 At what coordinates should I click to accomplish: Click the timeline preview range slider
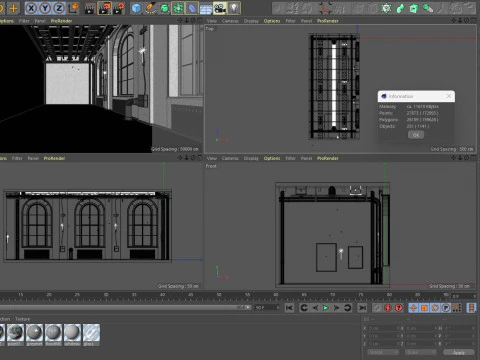tap(126, 307)
